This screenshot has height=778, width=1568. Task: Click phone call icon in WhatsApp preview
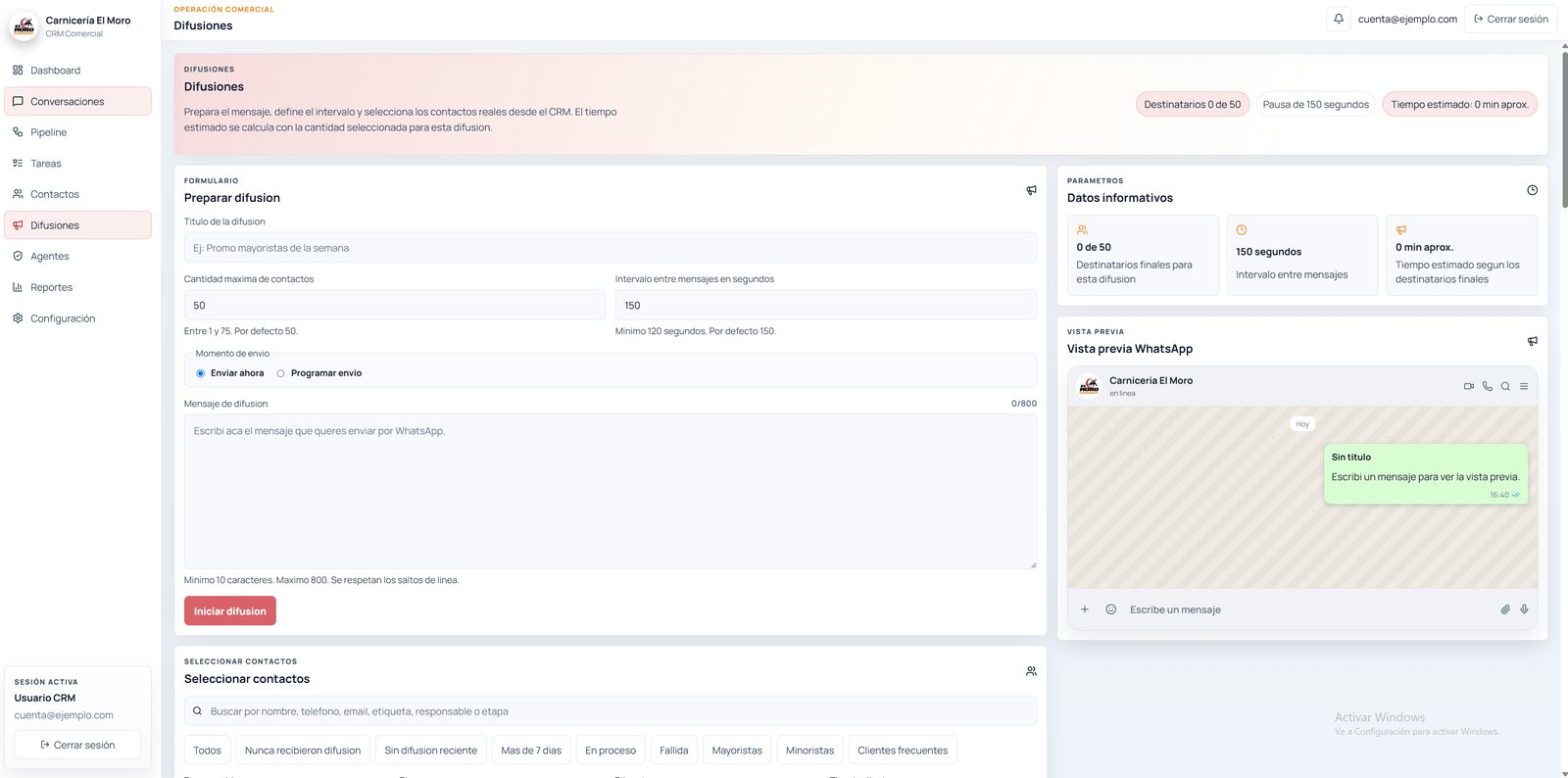[x=1487, y=386]
